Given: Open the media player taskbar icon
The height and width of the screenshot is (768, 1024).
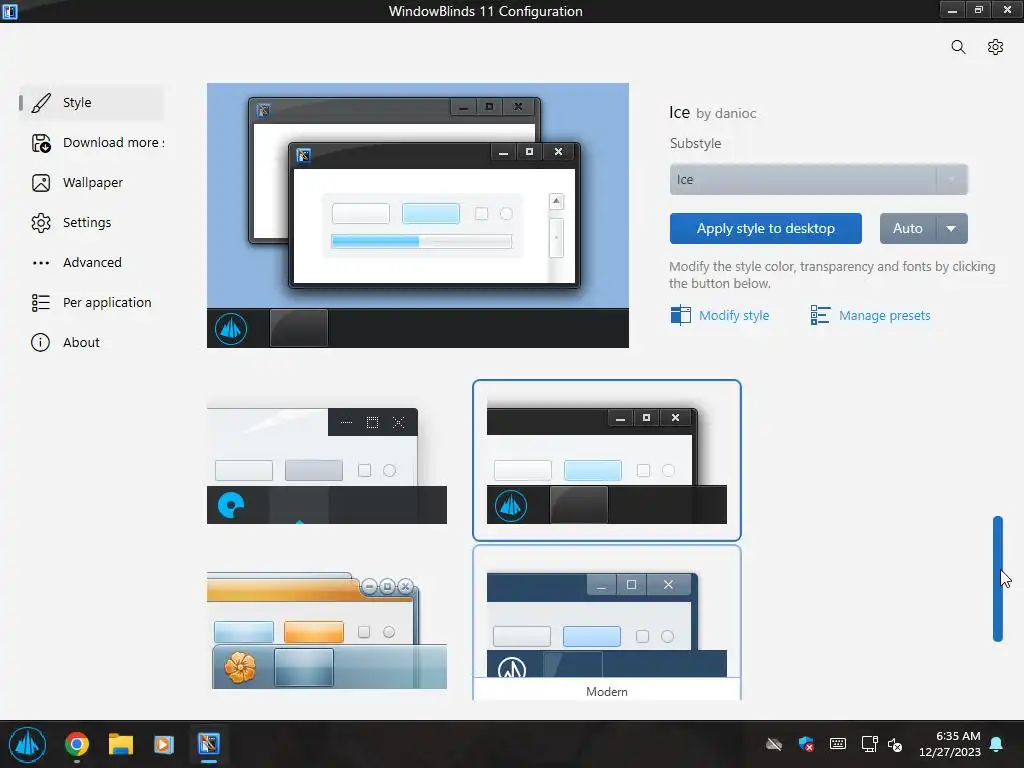Looking at the screenshot, I should [x=164, y=744].
